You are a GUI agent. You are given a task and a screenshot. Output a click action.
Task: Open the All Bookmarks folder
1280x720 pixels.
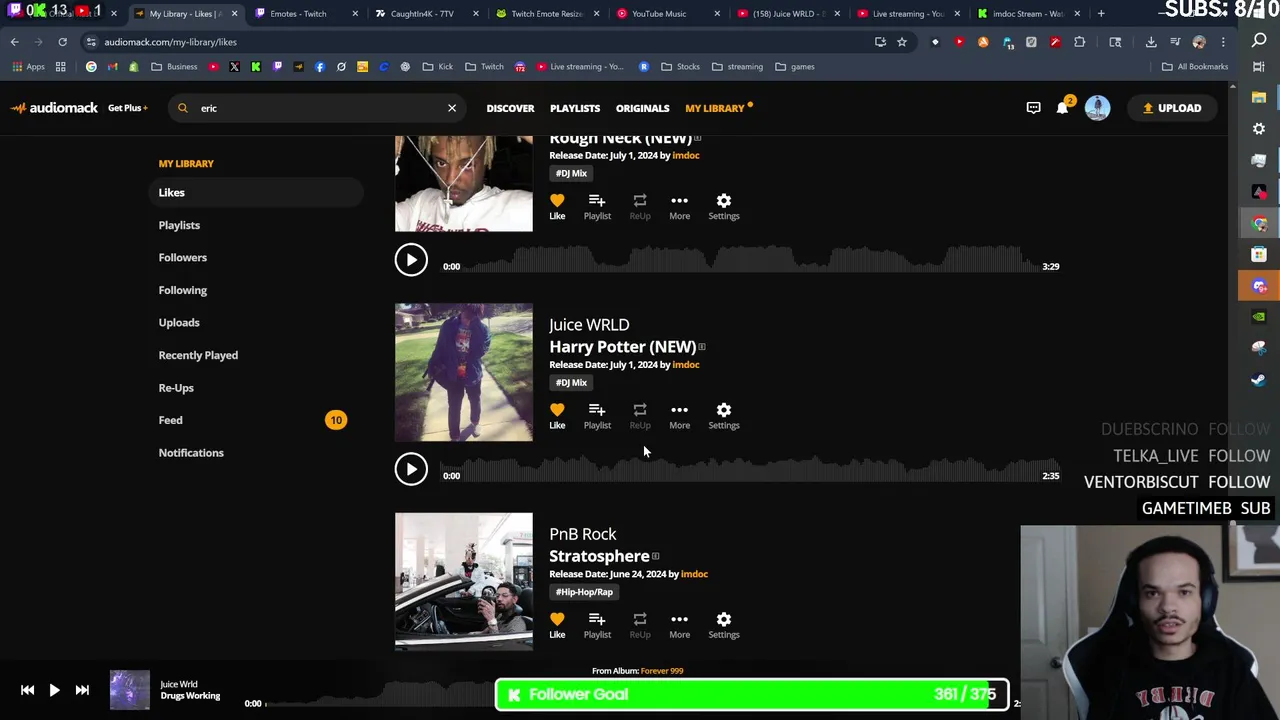(x=1195, y=67)
